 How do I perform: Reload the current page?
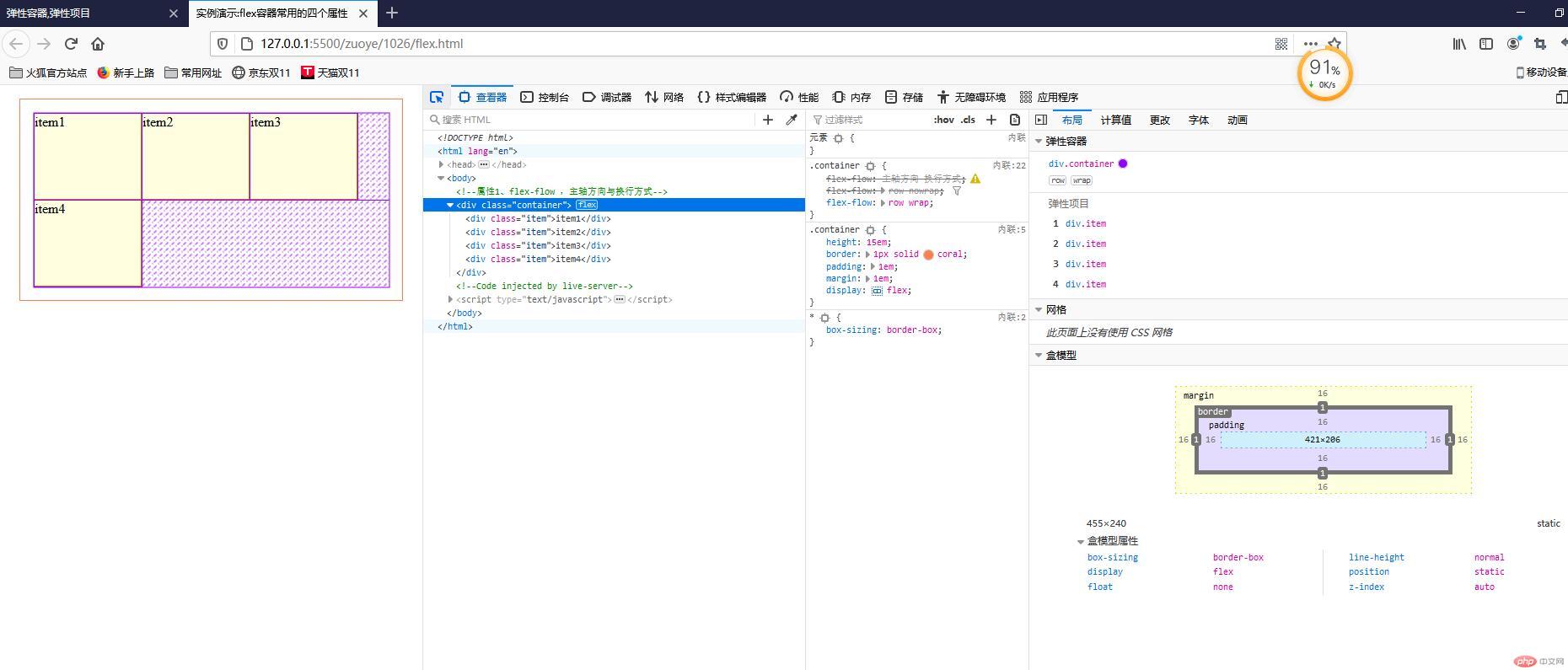[71, 44]
